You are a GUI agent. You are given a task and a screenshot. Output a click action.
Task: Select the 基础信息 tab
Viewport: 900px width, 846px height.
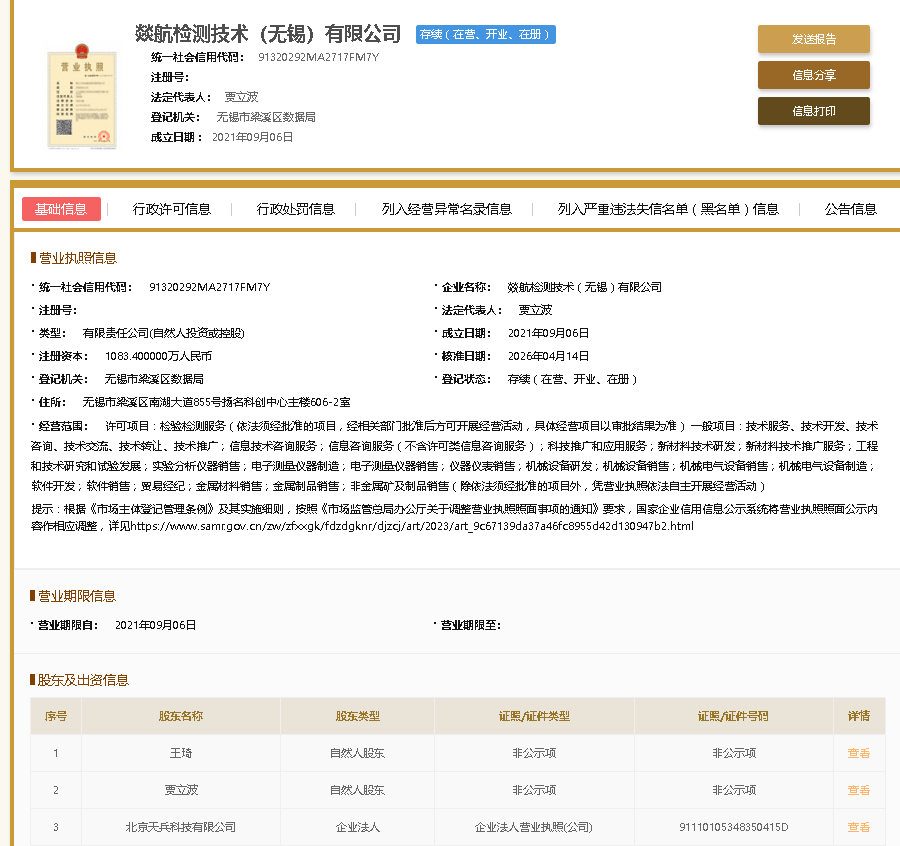(61, 209)
